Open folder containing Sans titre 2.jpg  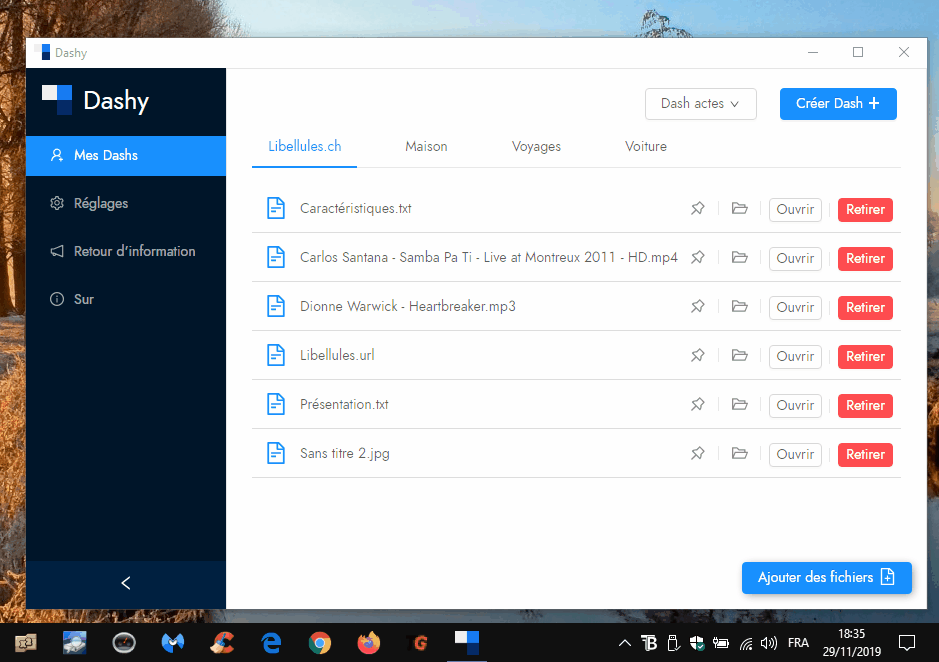(740, 454)
